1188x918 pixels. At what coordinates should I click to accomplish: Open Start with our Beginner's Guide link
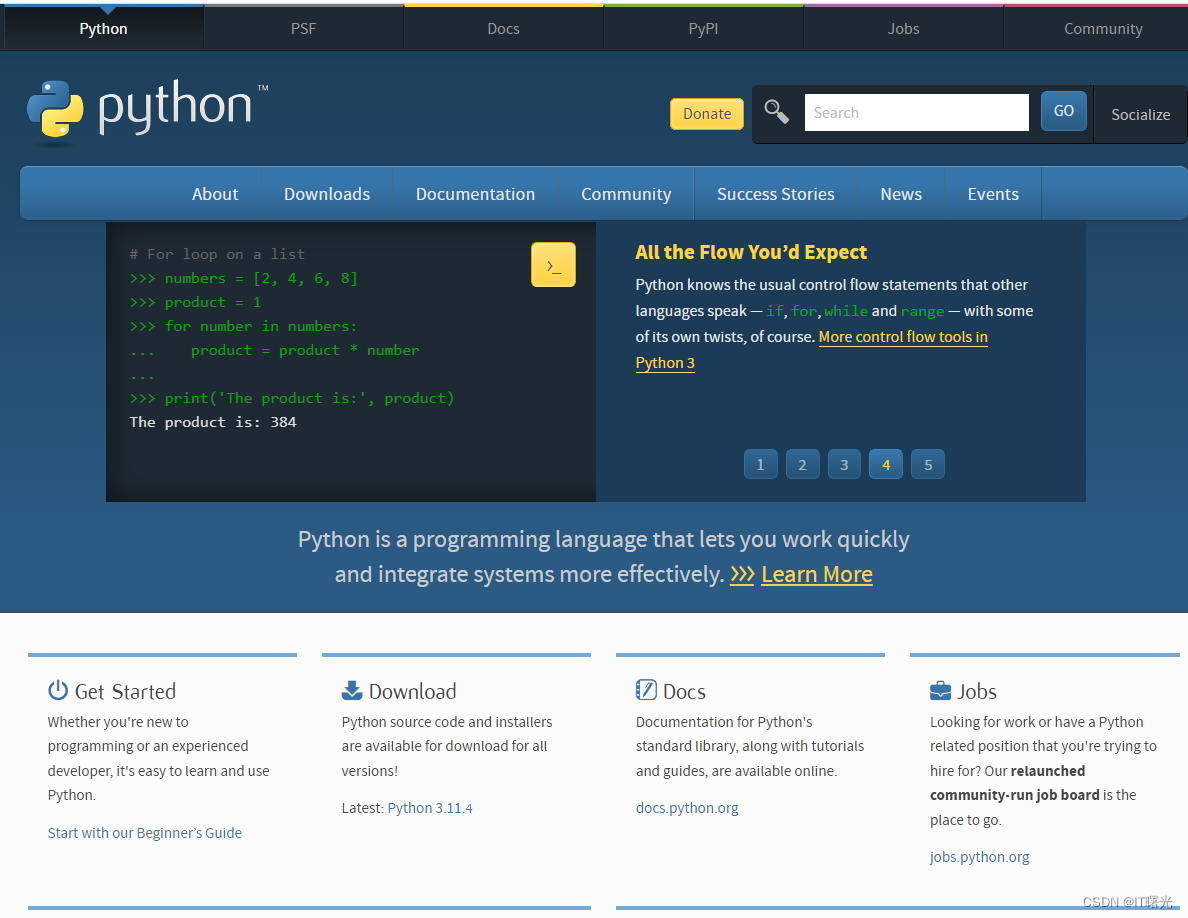click(x=145, y=832)
